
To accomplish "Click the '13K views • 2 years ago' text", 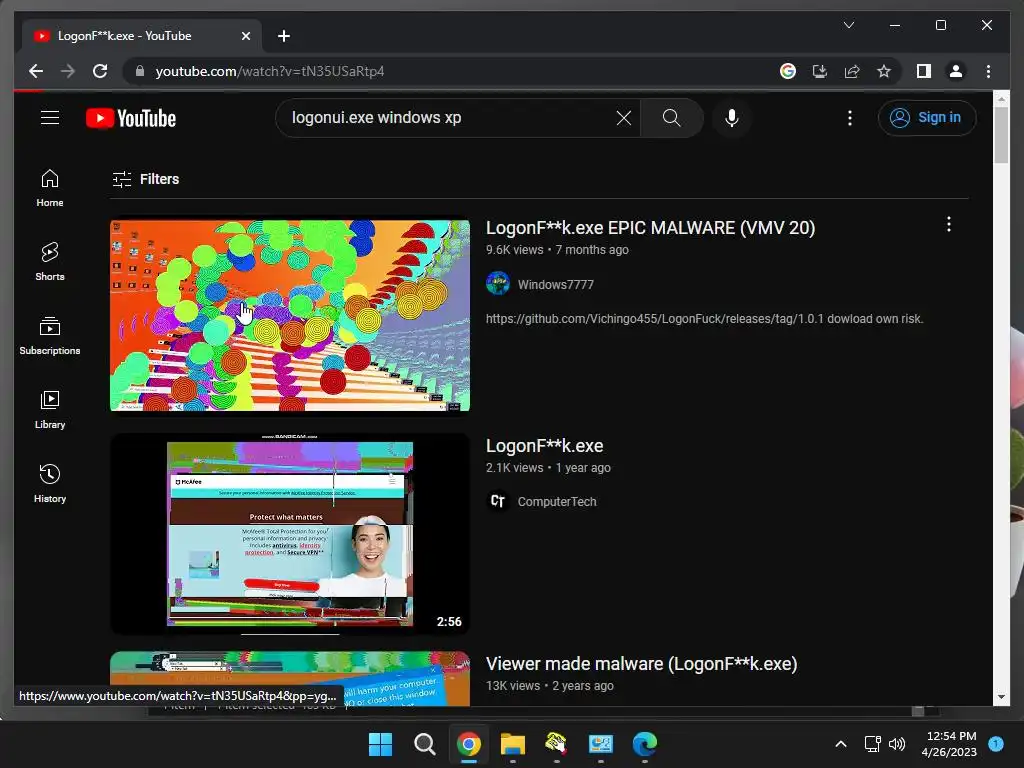I will [549, 686].
